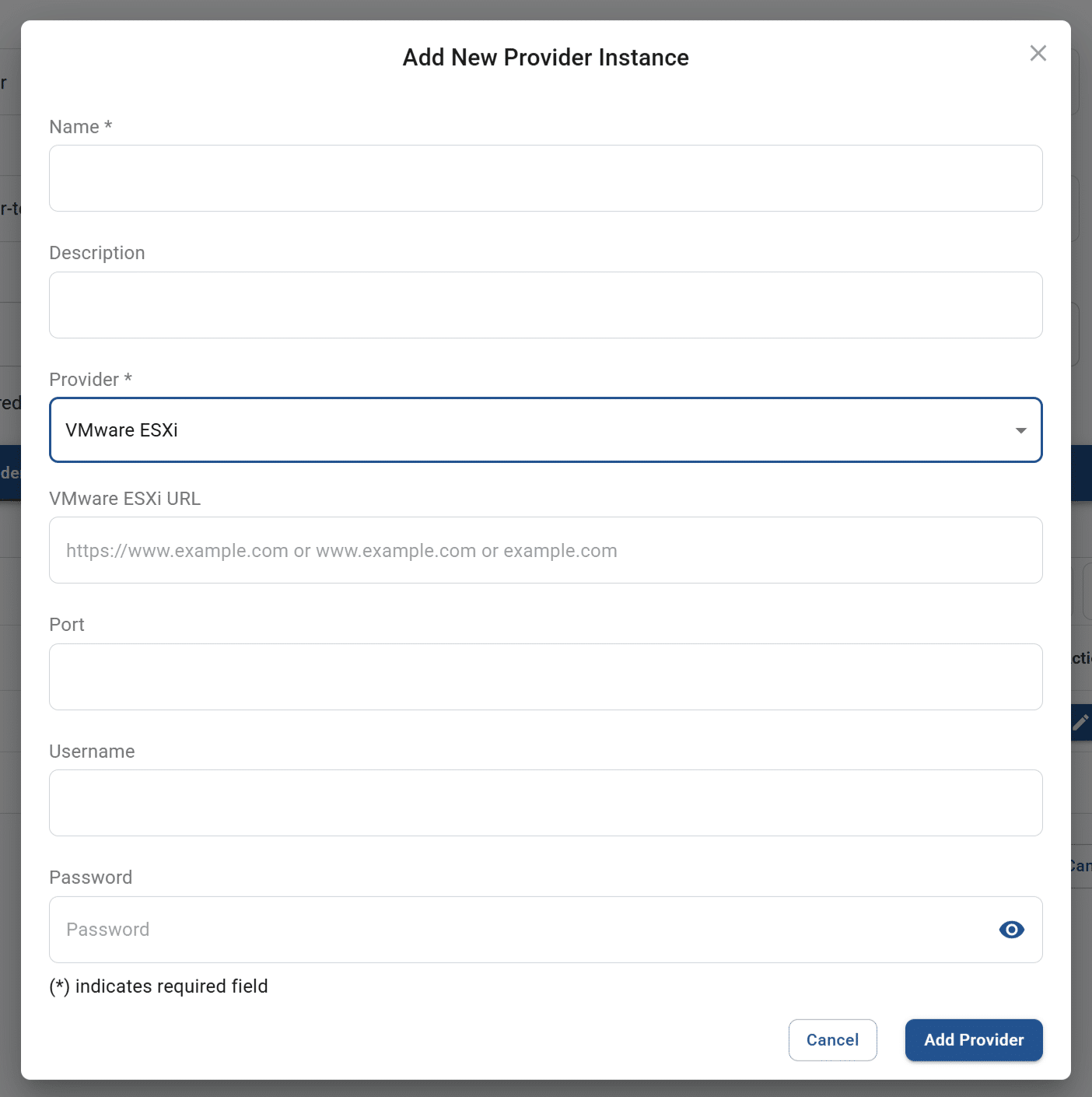
Task: Close the Add New Provider Instance dialog
Action: click(1038, 53)
